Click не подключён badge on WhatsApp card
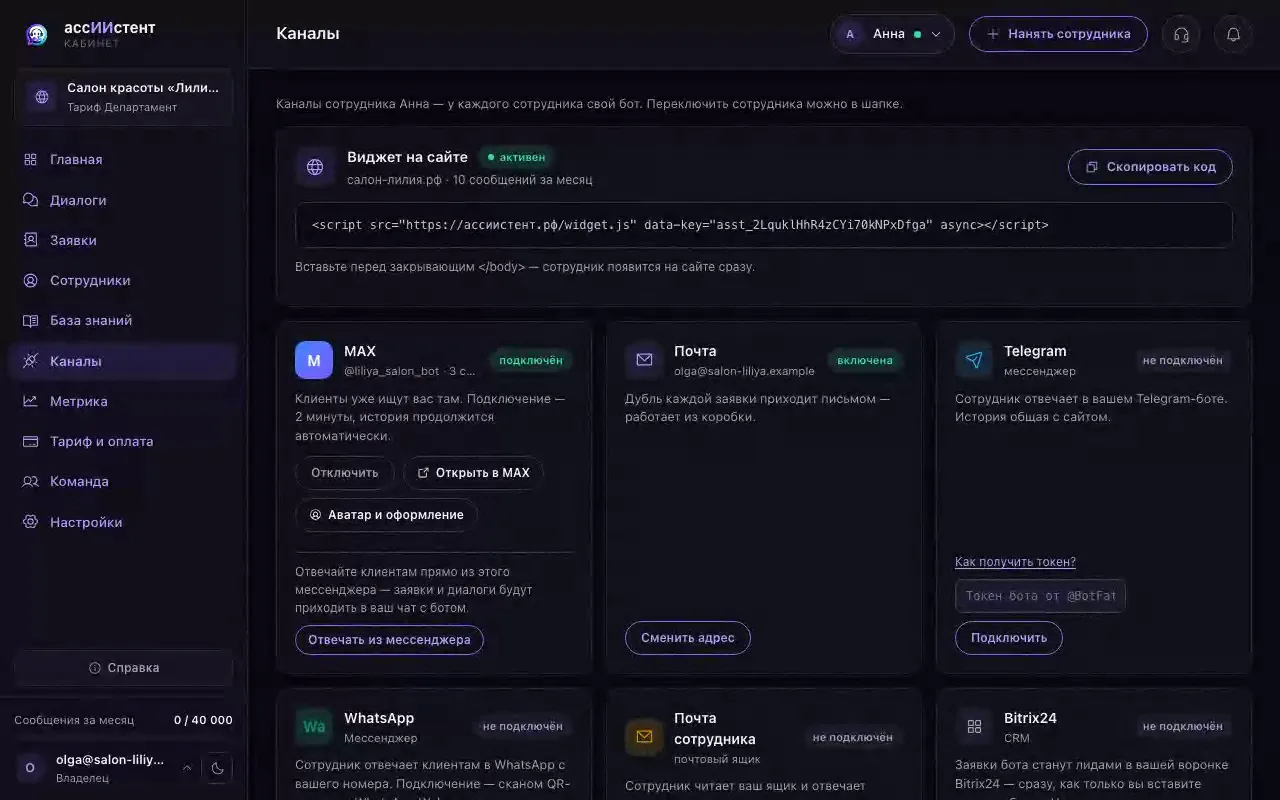Image resolution: width=1280 pixels, height=800 pixels. (522, 727)
